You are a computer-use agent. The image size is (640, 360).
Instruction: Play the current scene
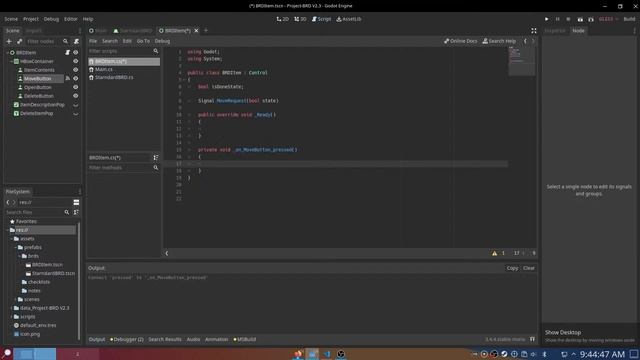580,19
